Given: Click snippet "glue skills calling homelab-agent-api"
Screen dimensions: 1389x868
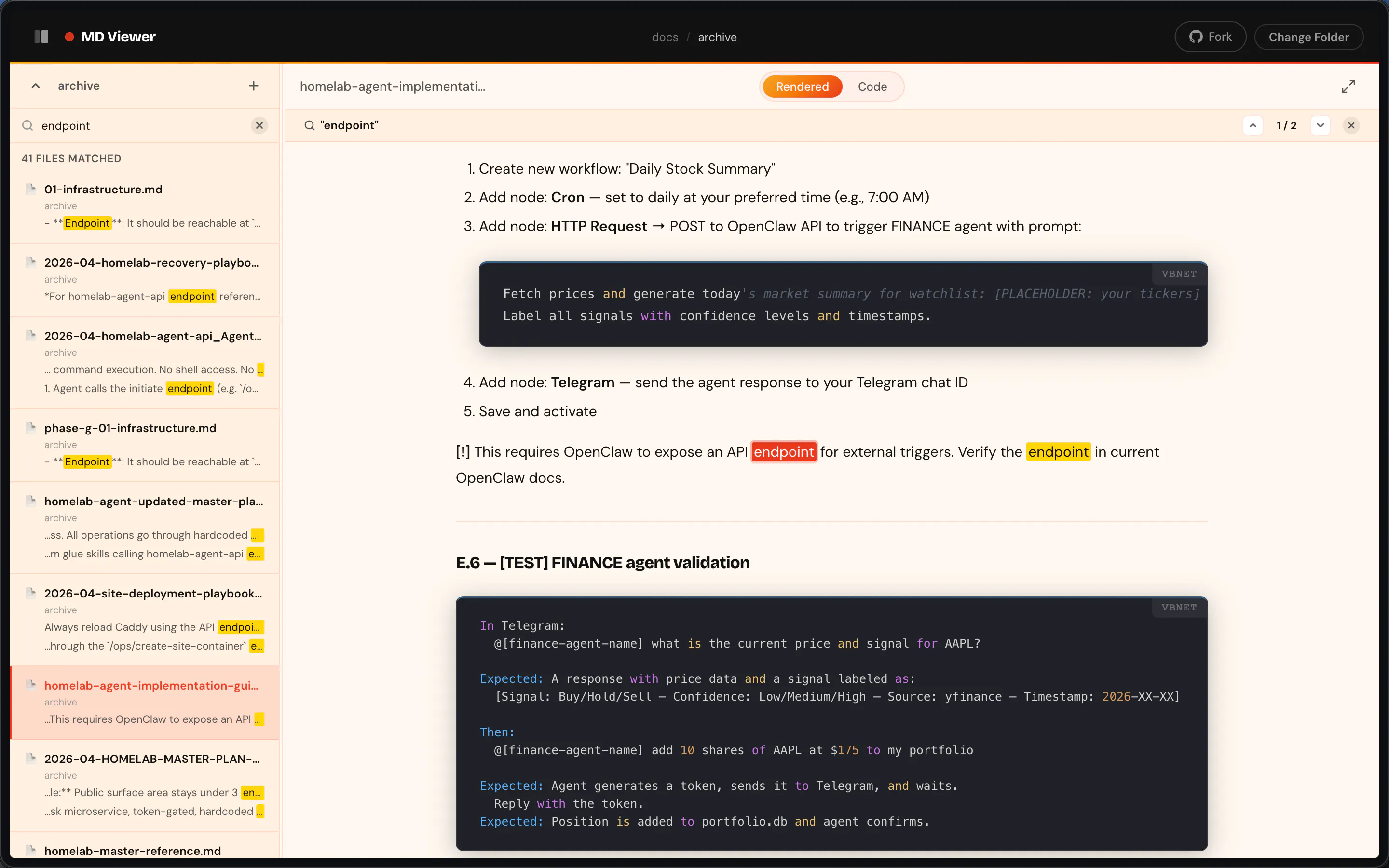Looking at the screenshot, I should (154, 554).
